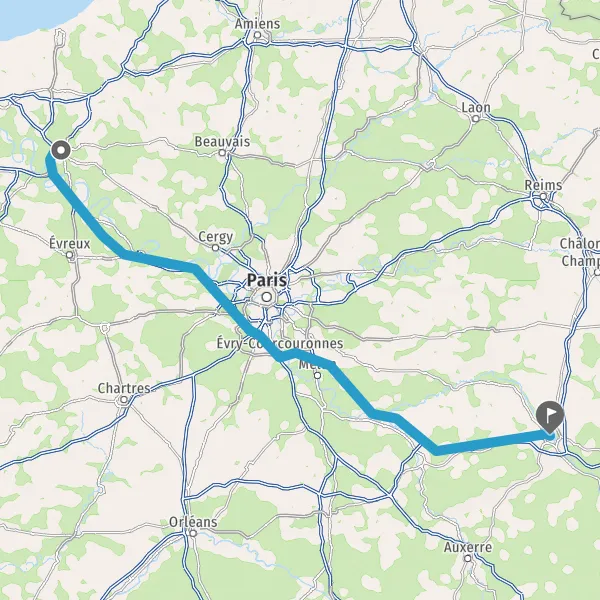Select the Beauvais city marker
Viewport: 600px width, 600px height.
222,153
